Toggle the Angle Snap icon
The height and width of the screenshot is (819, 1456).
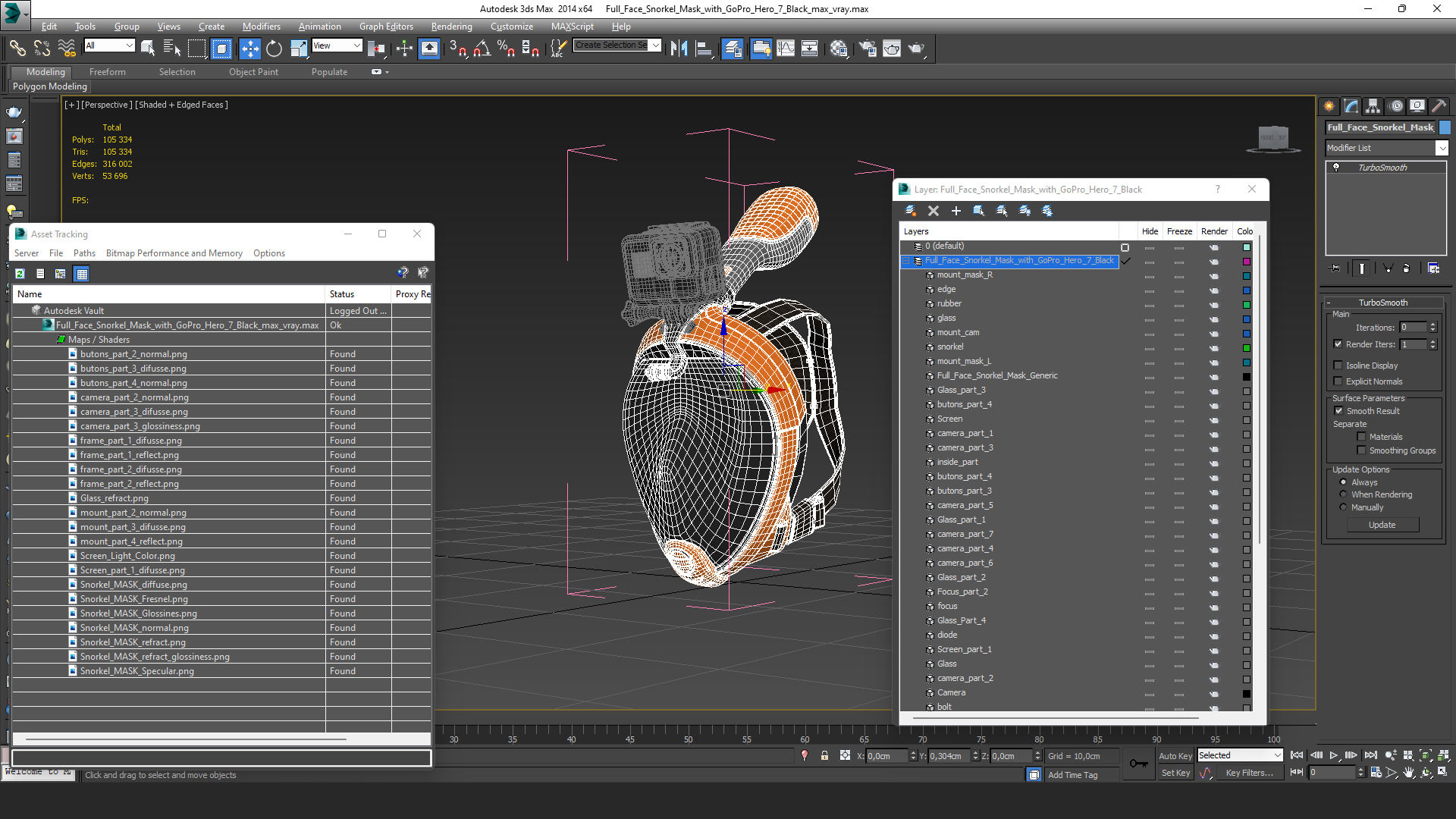coord(482,49)
